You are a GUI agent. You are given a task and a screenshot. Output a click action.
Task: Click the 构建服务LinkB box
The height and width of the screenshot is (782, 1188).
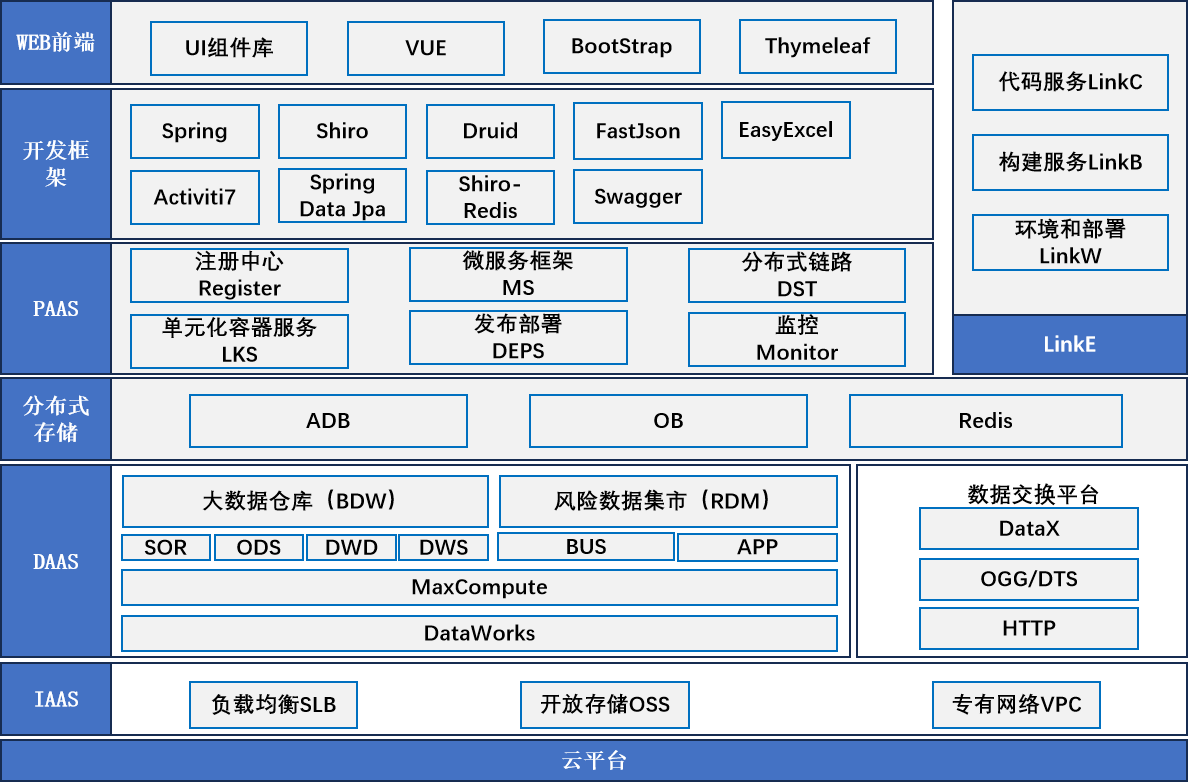tap(1071, 162)
